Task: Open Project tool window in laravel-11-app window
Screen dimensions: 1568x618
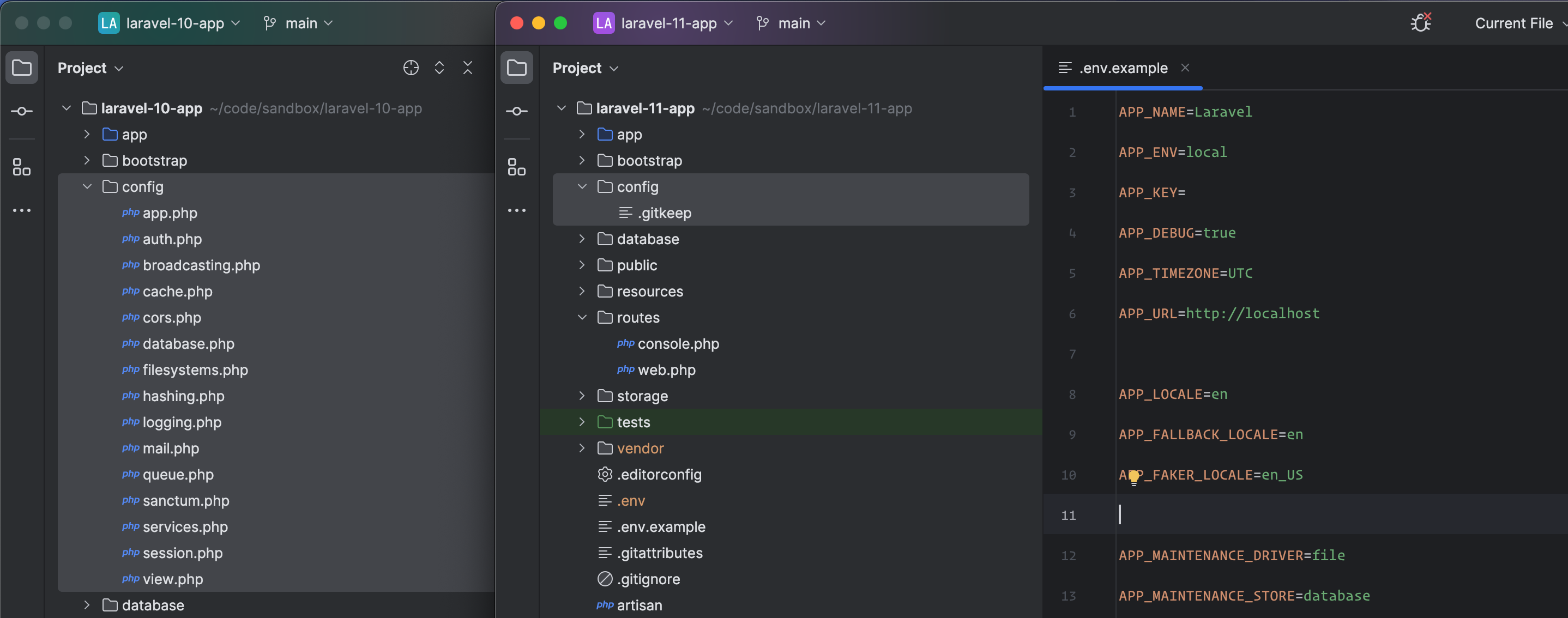Action: pos(517,68)
